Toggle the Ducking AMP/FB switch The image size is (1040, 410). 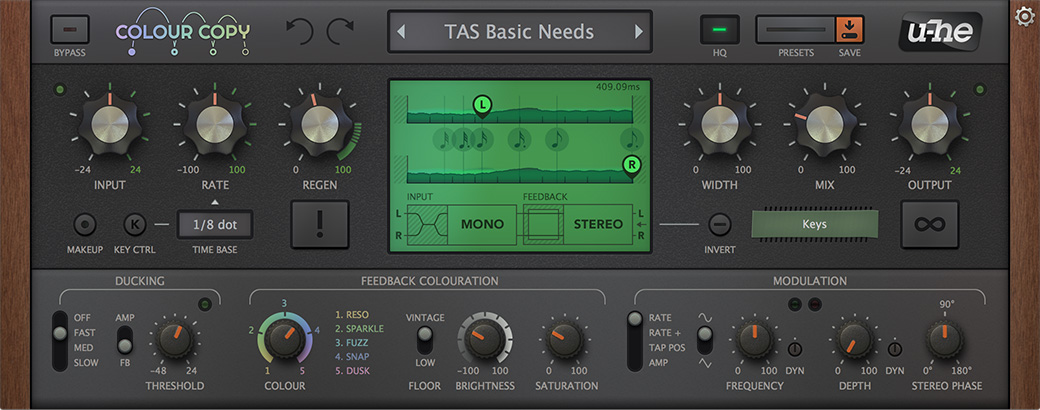[x=124, y=340]
